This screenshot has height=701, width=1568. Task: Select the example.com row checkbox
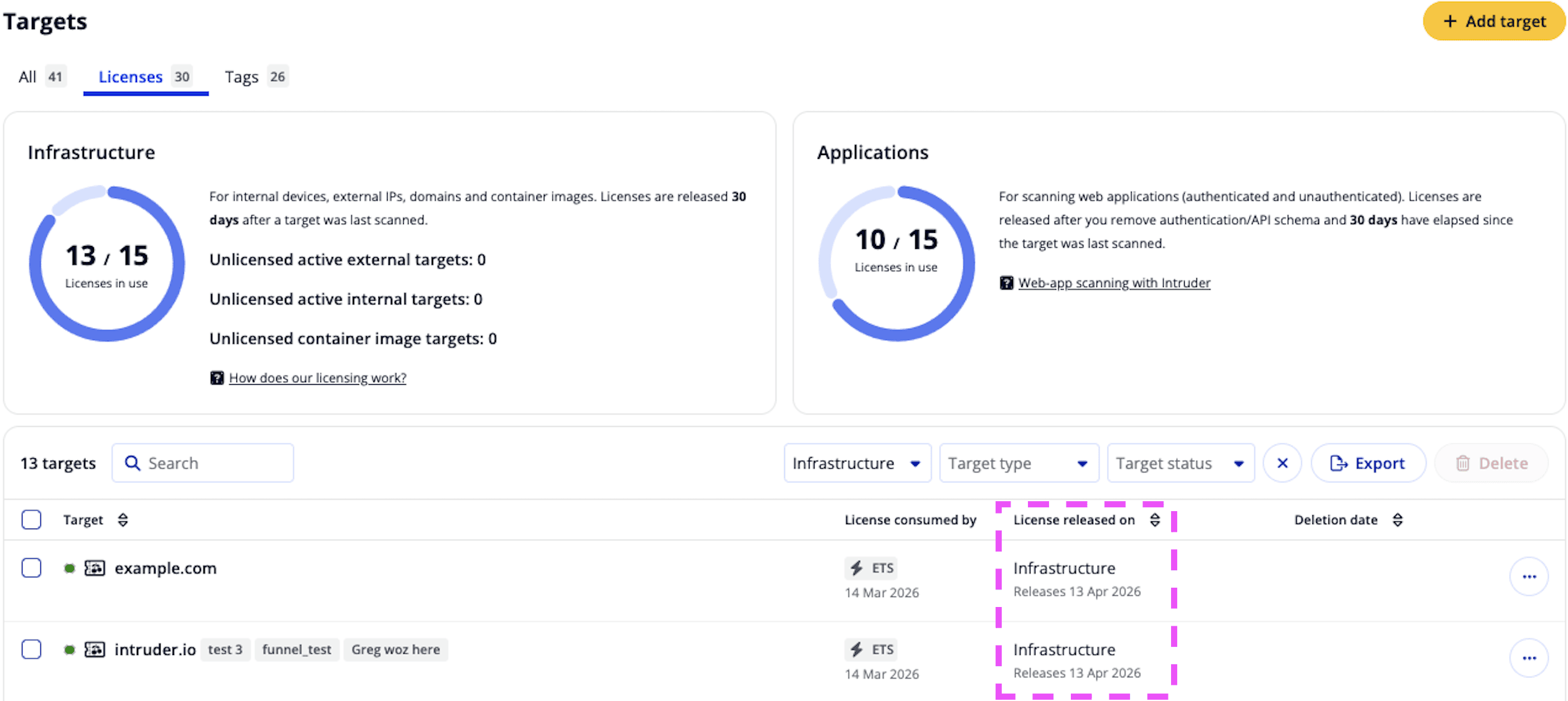click(31, 568)
